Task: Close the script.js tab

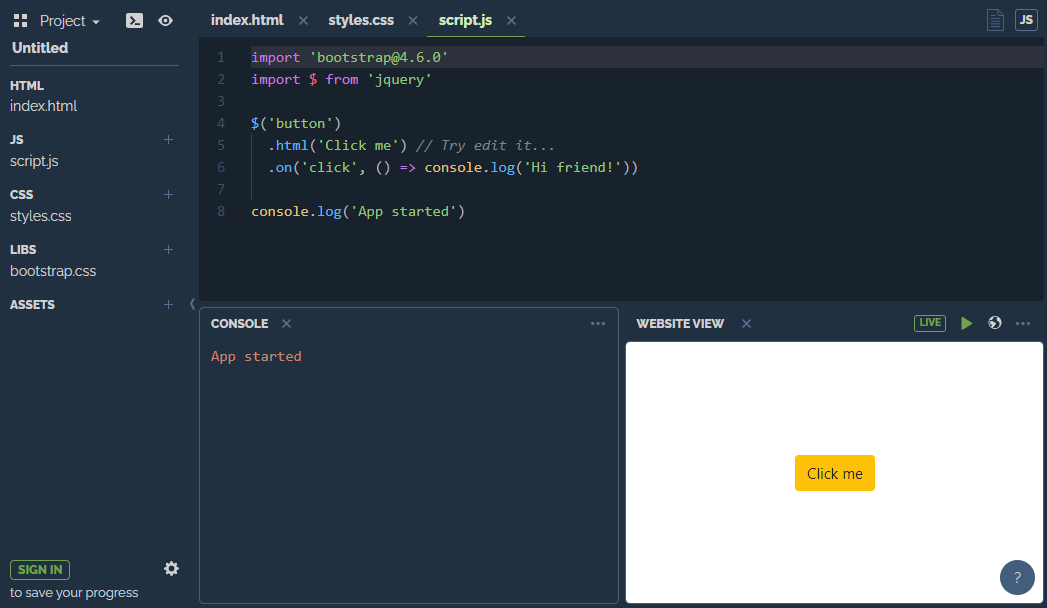Action: point(511,21)
